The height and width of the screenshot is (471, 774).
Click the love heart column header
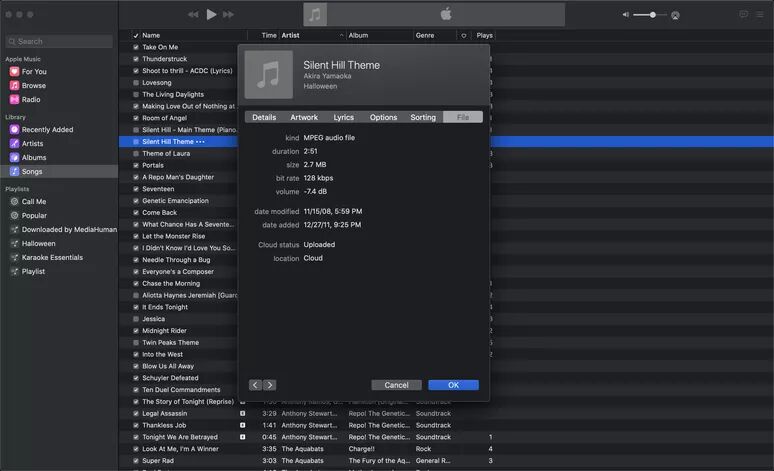464,36
